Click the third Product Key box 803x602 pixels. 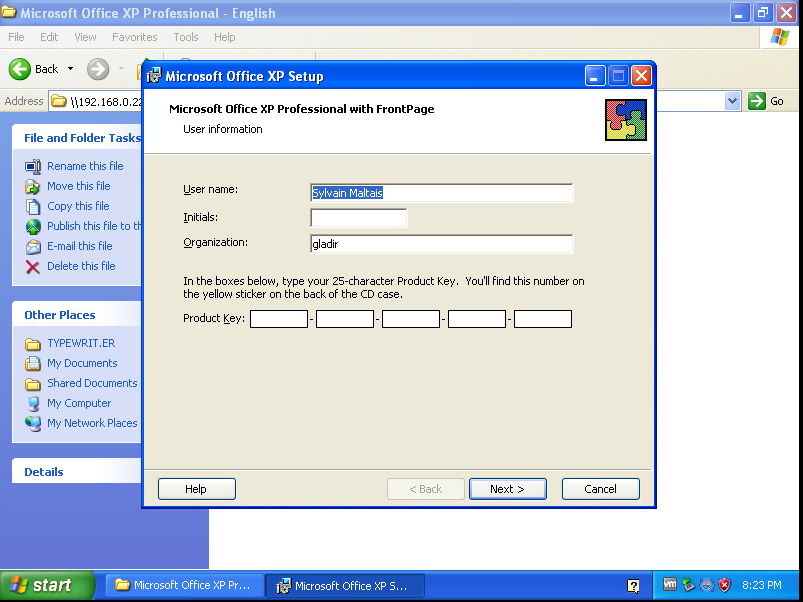(x=411, y=318)
